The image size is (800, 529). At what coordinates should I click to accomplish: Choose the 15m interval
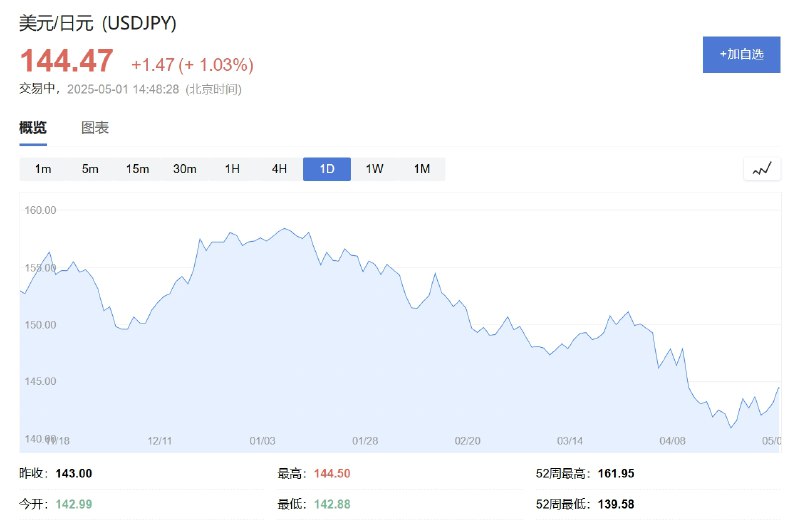tap(138, 169)
